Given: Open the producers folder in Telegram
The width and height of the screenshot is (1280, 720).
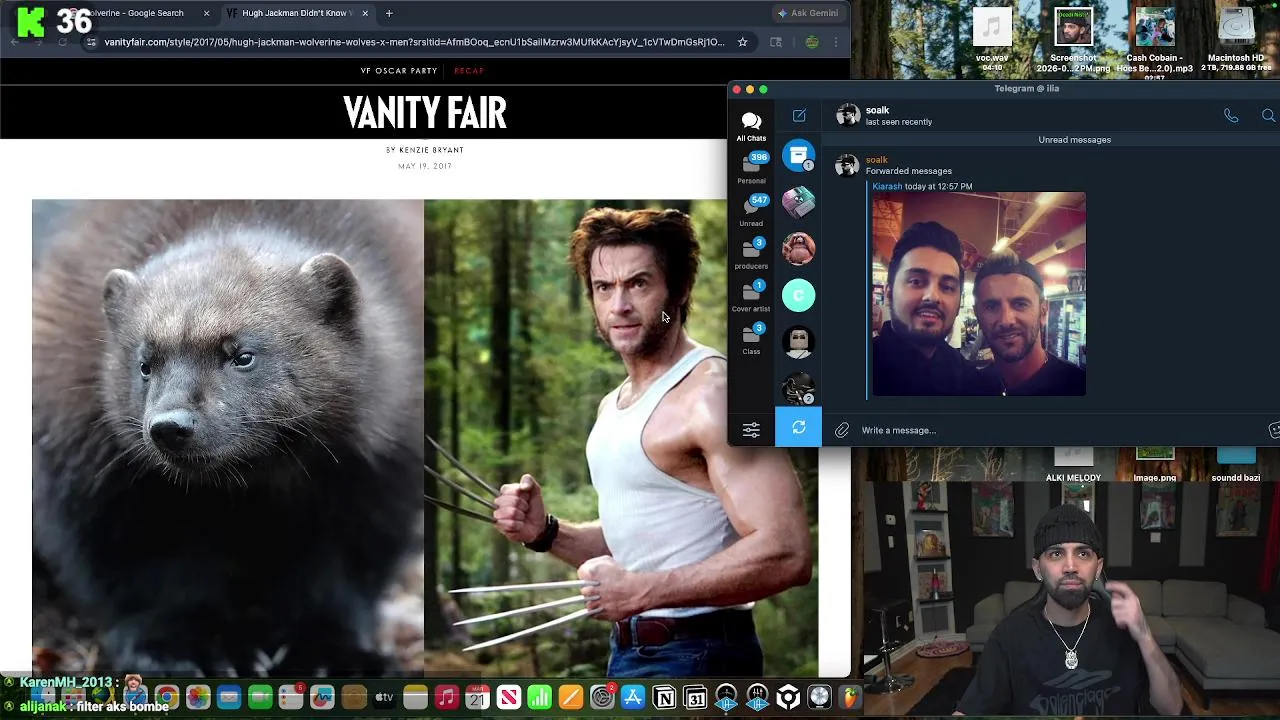Looking at the screenshot, I should (751, 254).
